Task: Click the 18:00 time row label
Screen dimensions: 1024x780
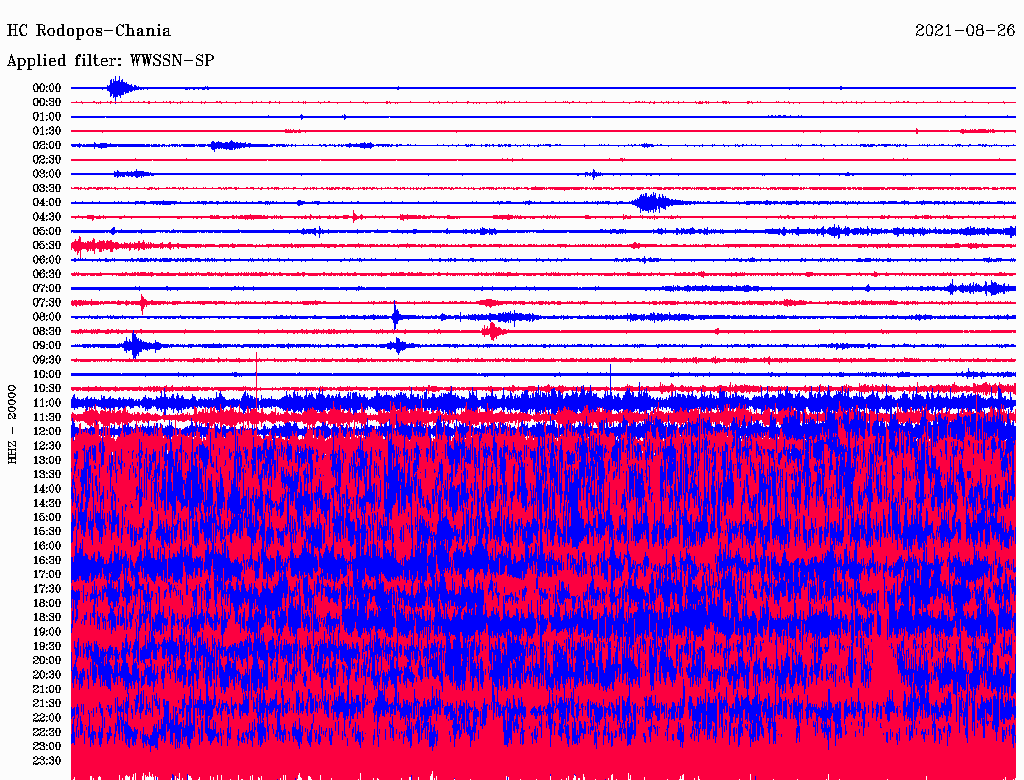Action: pos(47,604)
